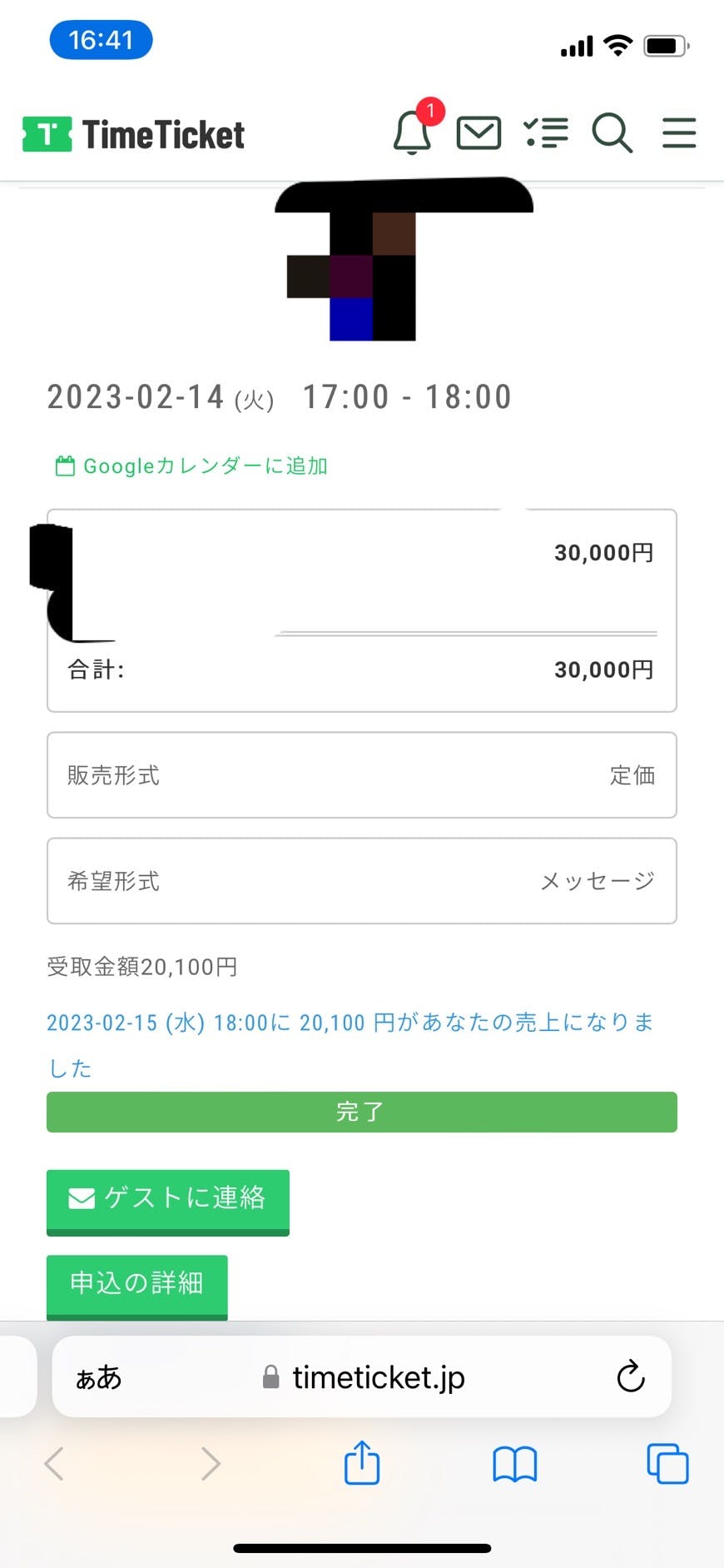Tap the timeticket.jp address field
724x1568 pixels.
tap(366, 1377)
